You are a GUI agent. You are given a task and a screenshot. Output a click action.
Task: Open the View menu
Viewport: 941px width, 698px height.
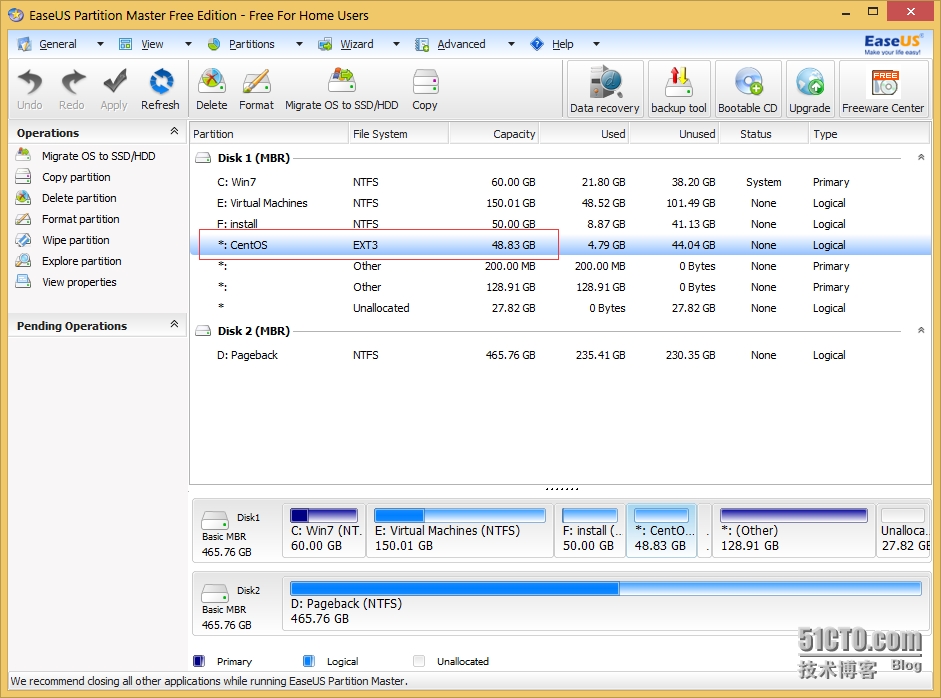(152, 44)
